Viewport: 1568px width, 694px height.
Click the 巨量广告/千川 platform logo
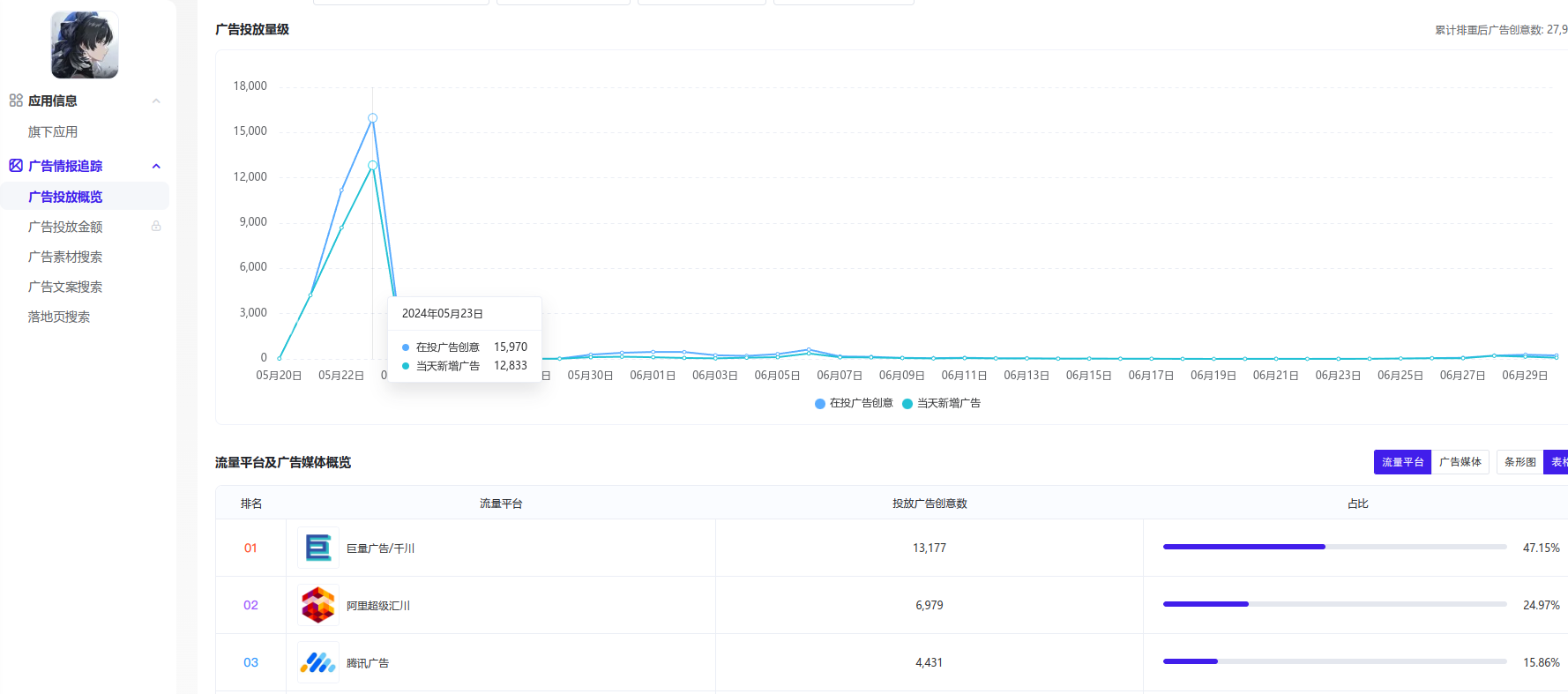318,548
